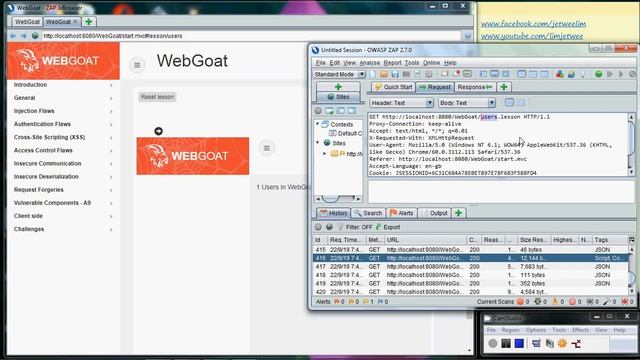Expand the http site node under Sites
The height and width of the screenshot is (360, 640).
[x=325, y=153]
